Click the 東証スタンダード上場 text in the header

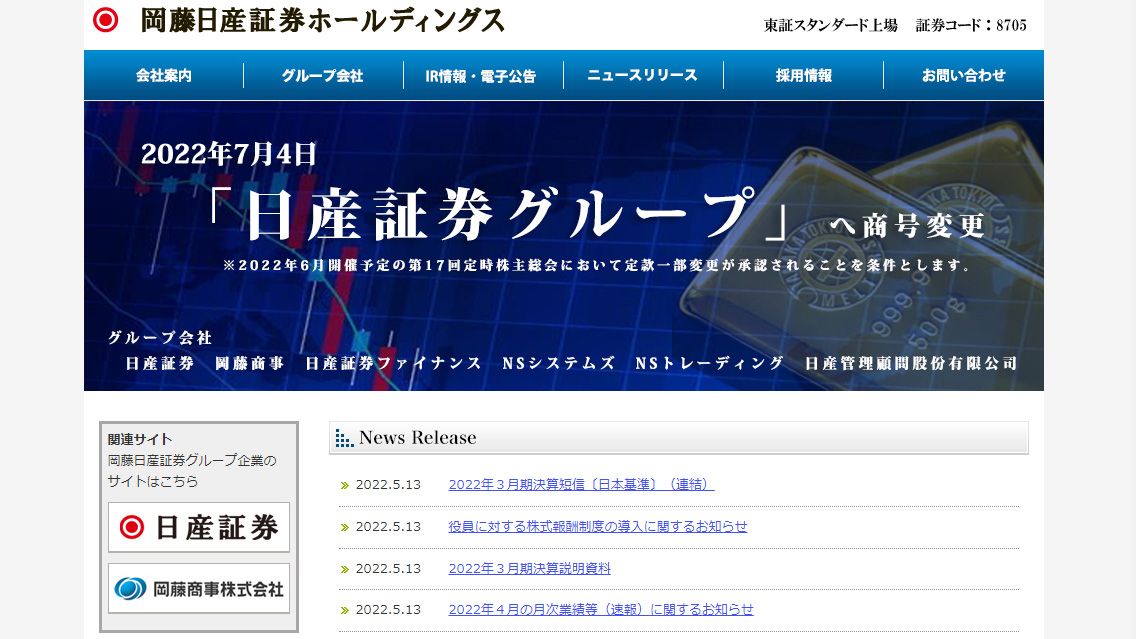pyautogui.click(x=830, y=25)
